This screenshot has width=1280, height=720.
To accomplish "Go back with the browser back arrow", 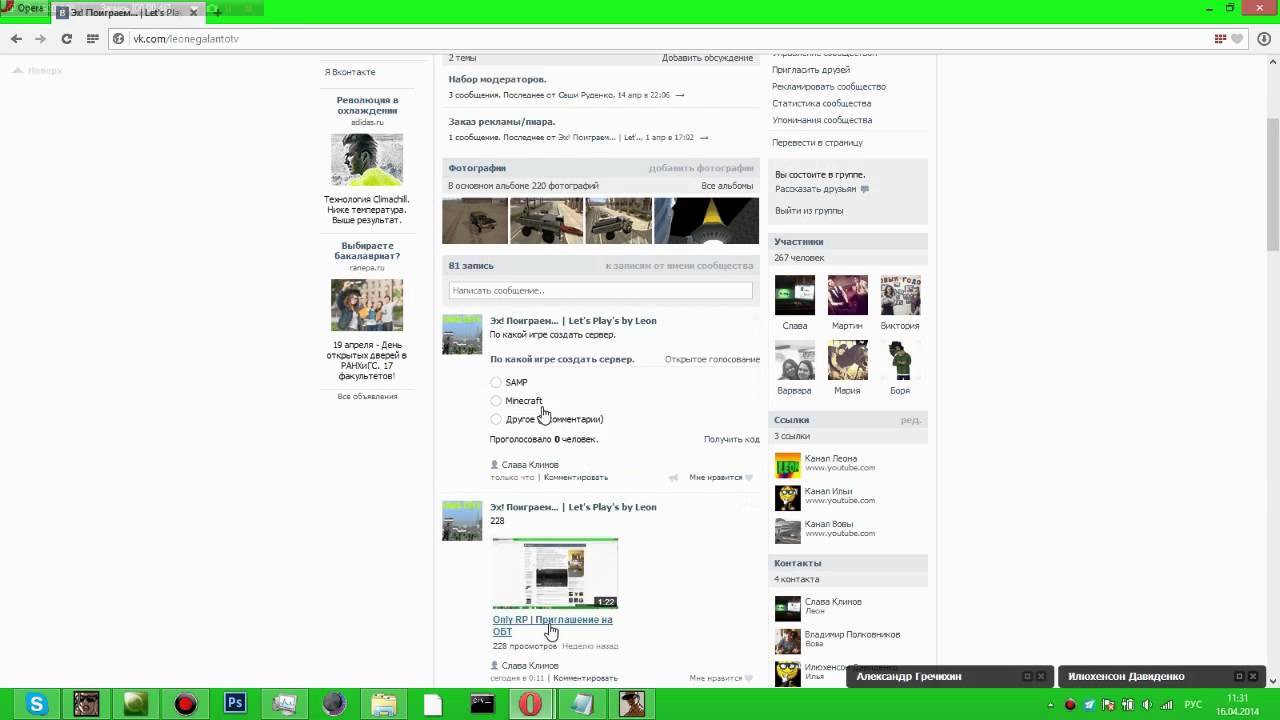I will click(16, 39).
